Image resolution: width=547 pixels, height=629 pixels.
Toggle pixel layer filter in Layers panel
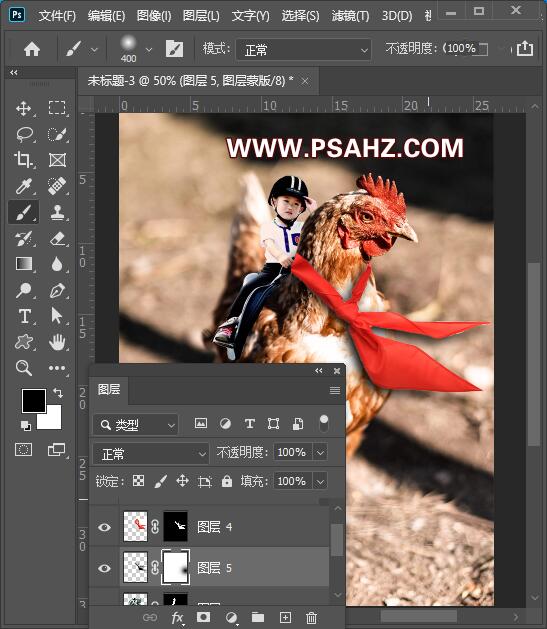(x=201, y=424)
